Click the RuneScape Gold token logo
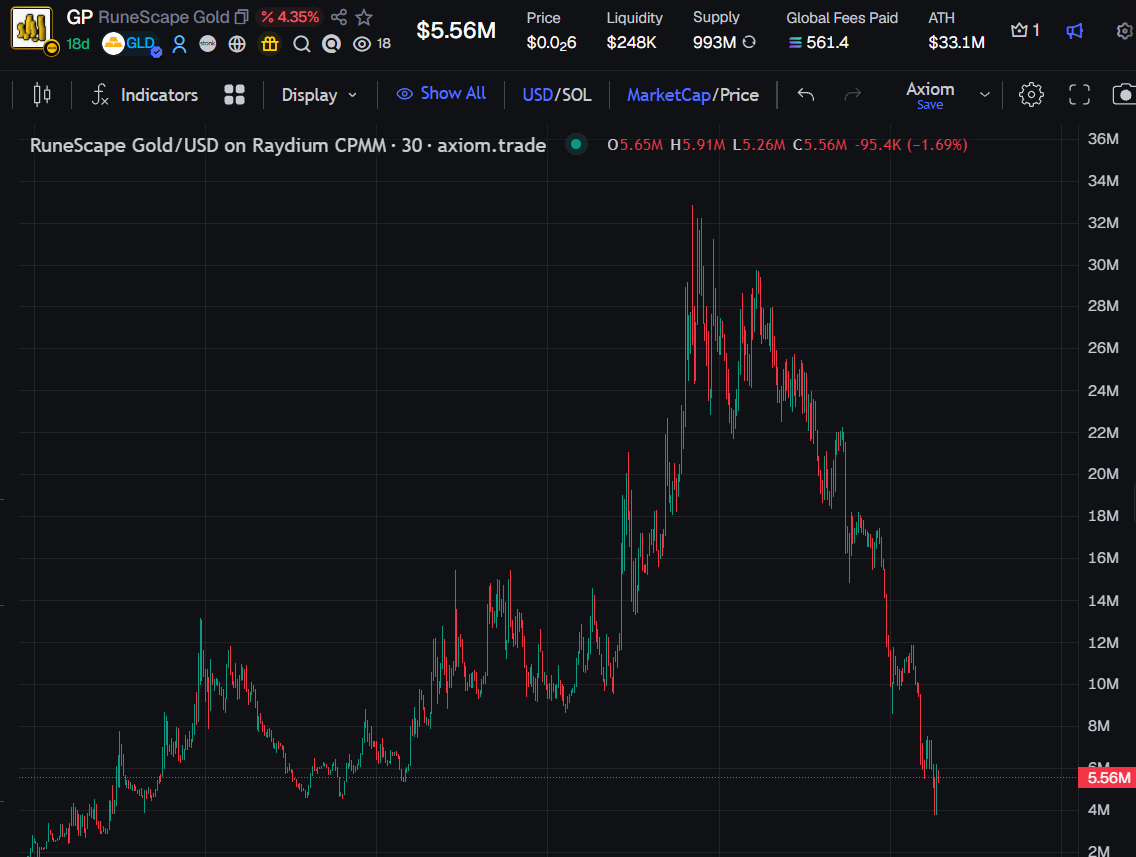Screen dimensions: 1136x857 coord(31,28)
